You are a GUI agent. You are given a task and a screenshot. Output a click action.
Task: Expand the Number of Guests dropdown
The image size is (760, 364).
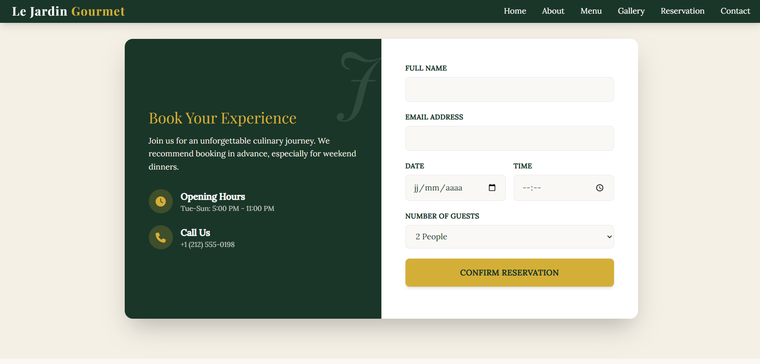coord(509,237)
